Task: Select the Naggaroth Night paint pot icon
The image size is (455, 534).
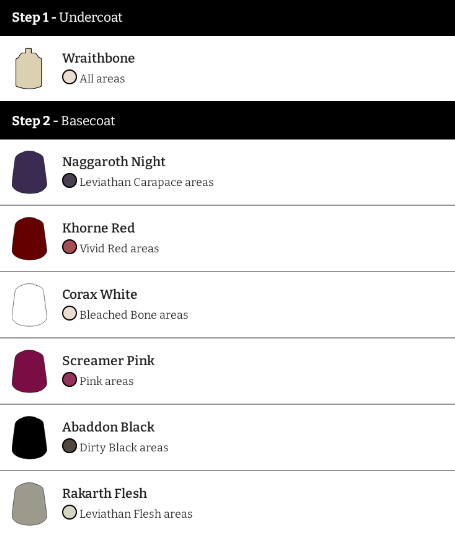Action: pyautogui.click(x=29, y=172)
